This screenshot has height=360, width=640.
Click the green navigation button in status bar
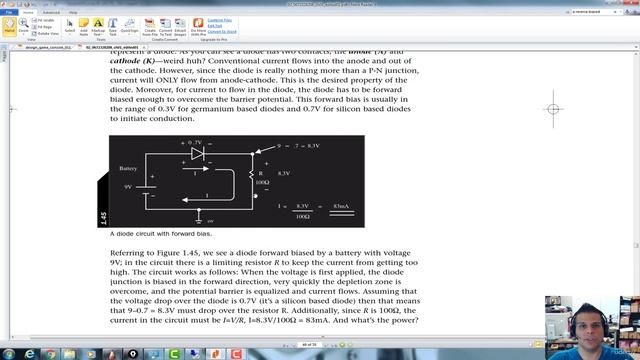pos(342,345)
